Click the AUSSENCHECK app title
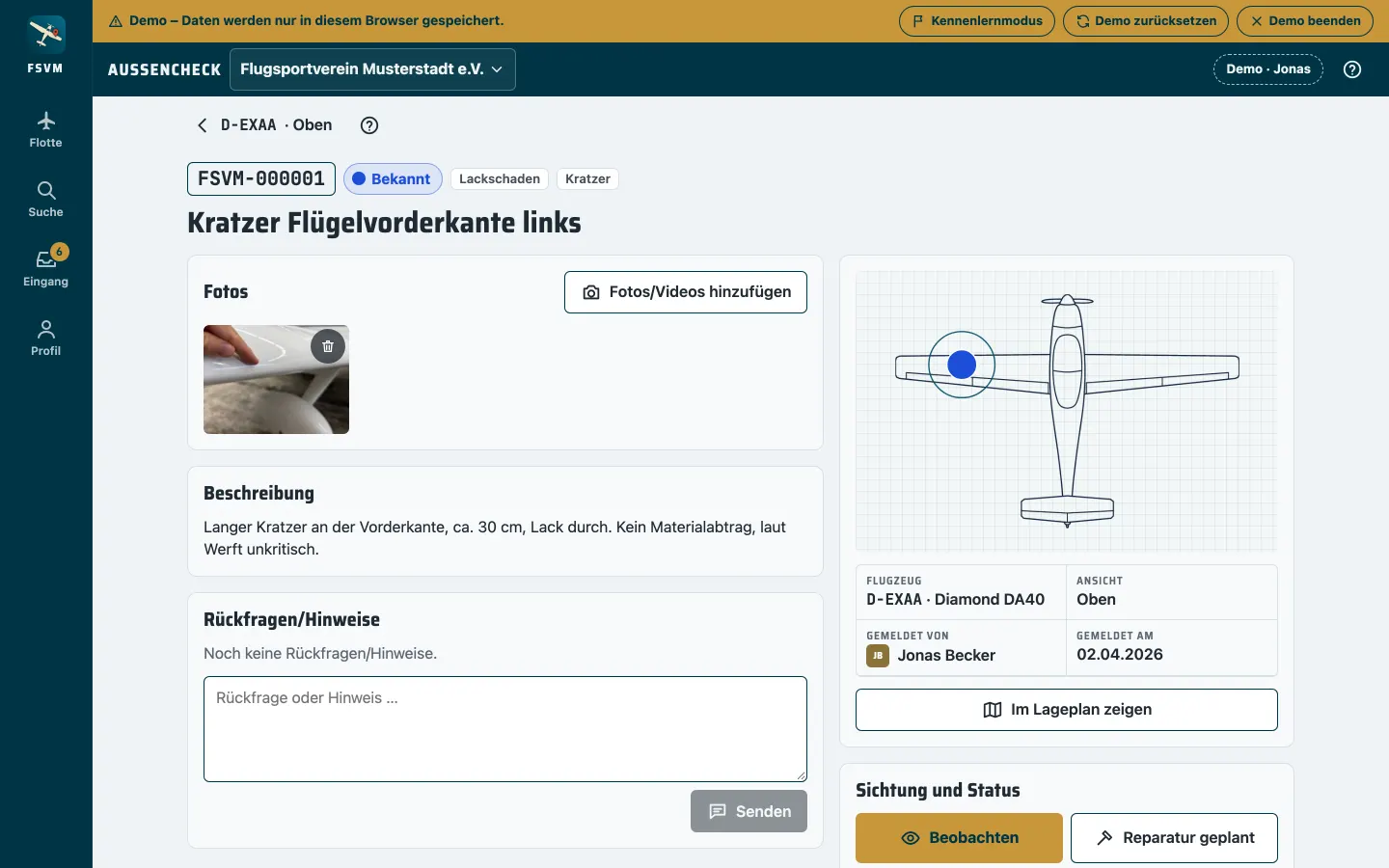The height and width of the screenshot is (868, 1389). coord(165,69)
